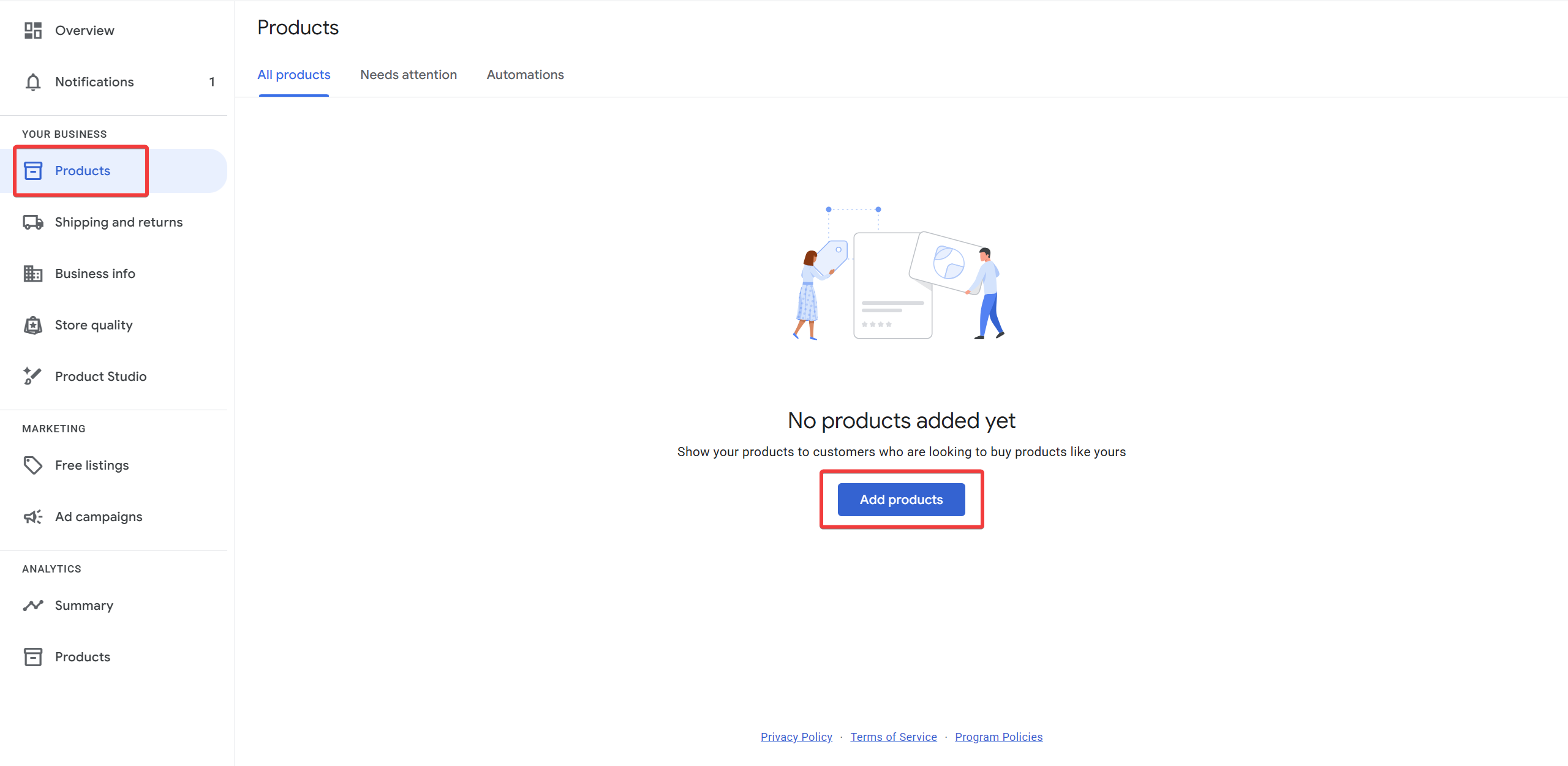Switch to the Needs attention tab
The height and width of the screenshot is (766, 1568).
point(409,75)
